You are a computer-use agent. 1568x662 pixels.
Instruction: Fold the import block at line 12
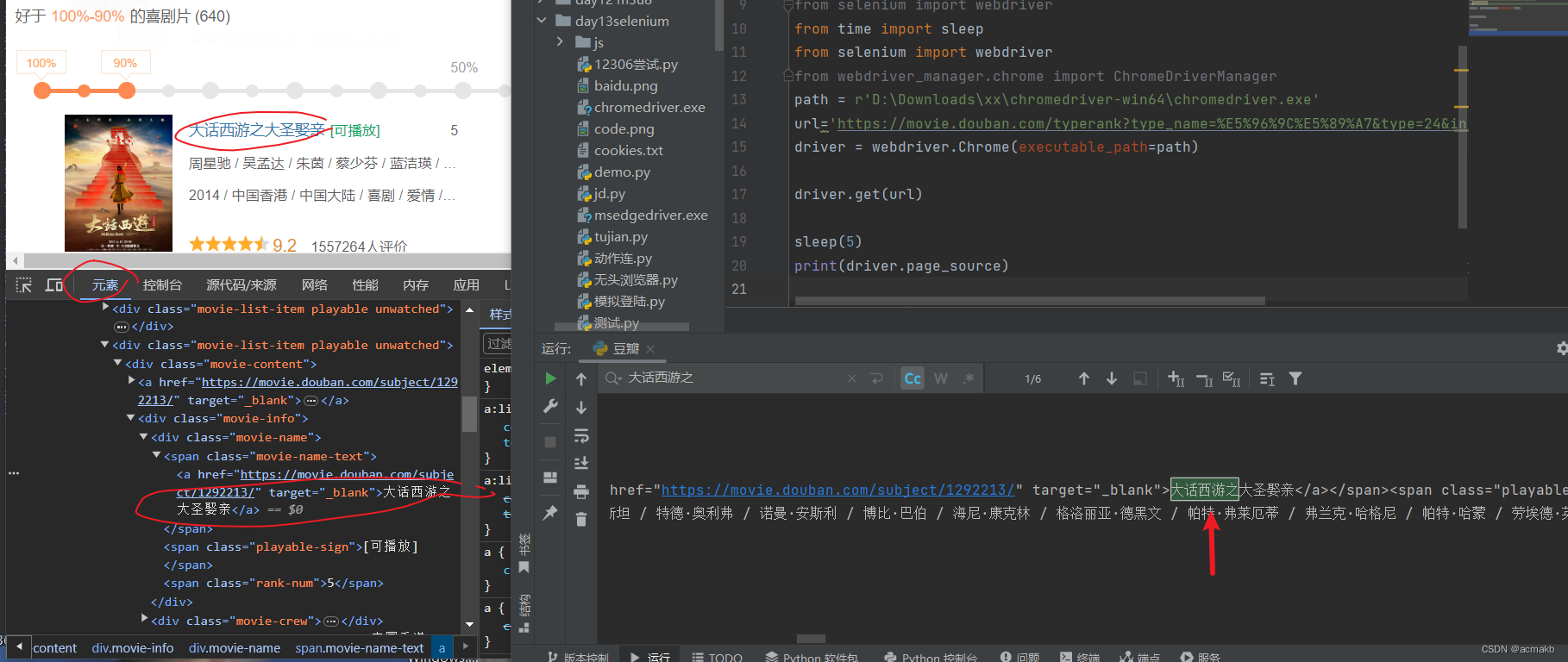(x=787, y=76)
